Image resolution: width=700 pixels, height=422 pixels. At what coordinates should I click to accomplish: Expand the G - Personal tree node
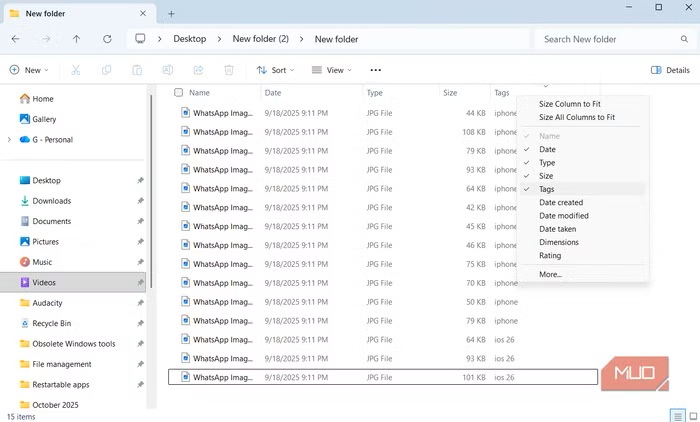tap(9, 140)
